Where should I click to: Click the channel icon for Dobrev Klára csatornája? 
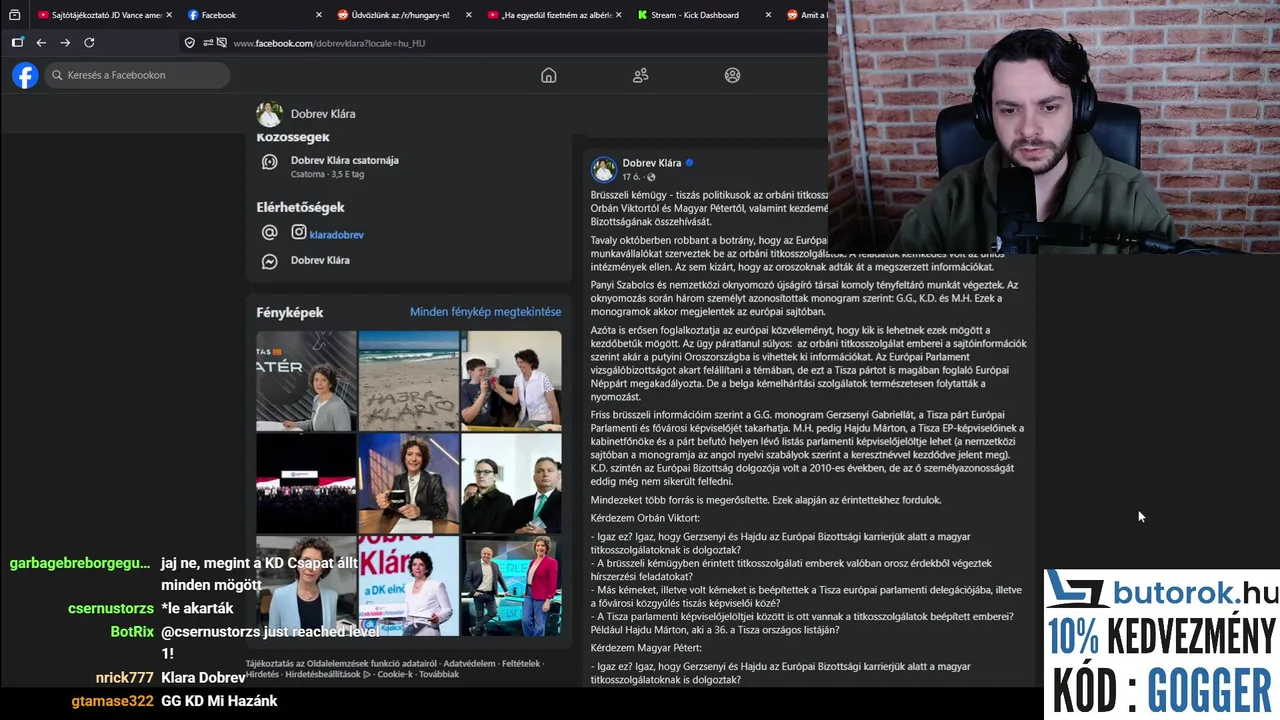point(269,161)
